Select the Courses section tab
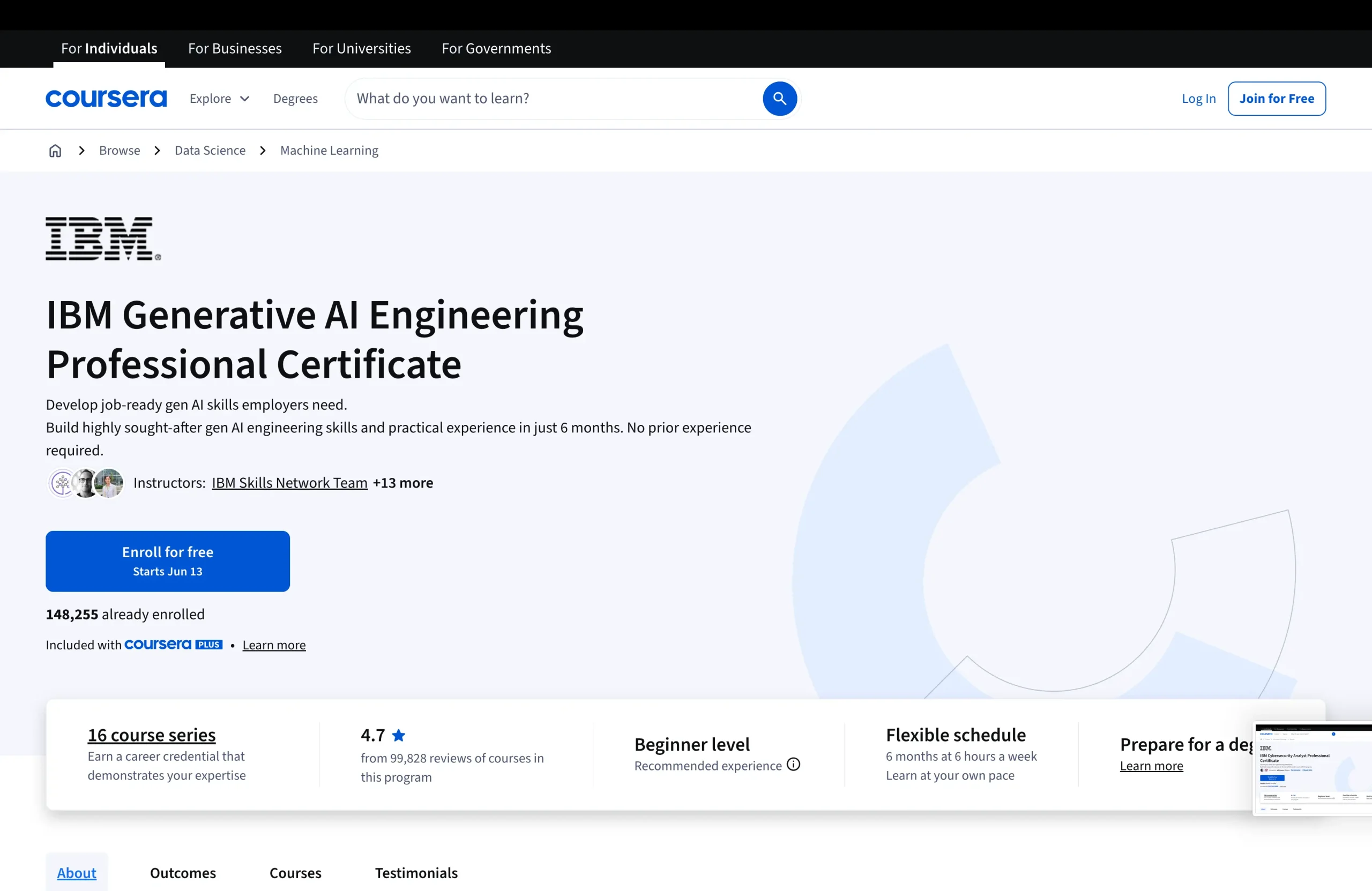The height and width of the screenshot is (891, 1372). coord(295,873)
